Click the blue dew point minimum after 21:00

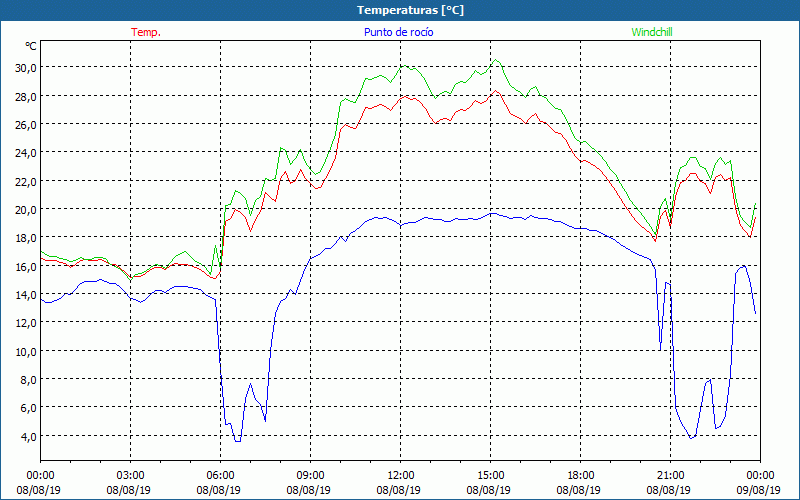[x=691, y=438]
